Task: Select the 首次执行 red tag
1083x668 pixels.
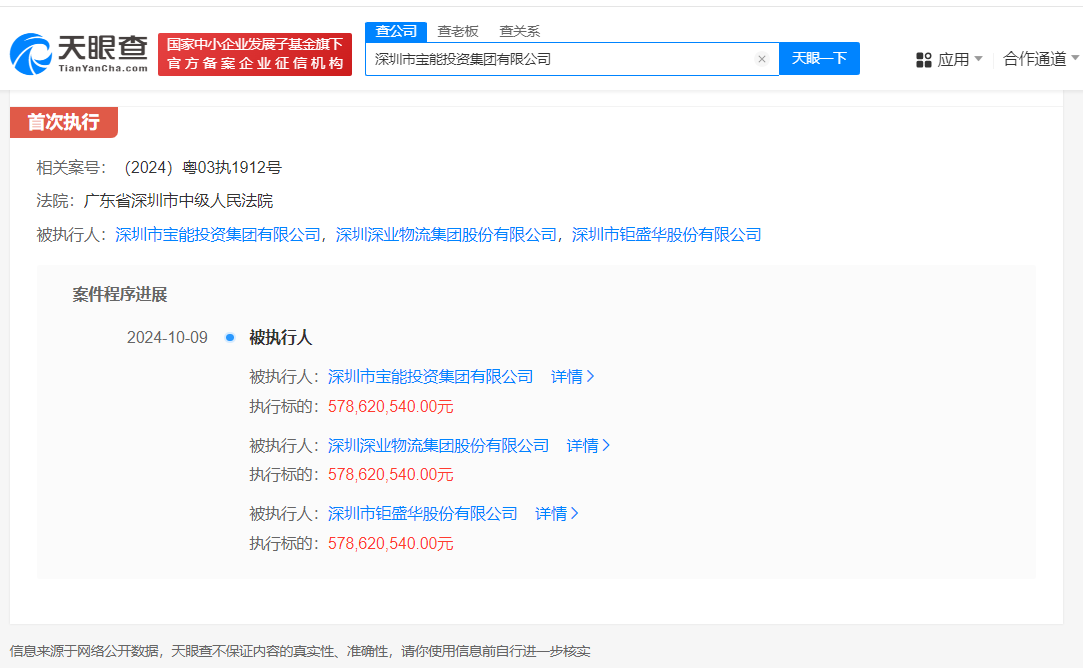Action: pos(64,122)
